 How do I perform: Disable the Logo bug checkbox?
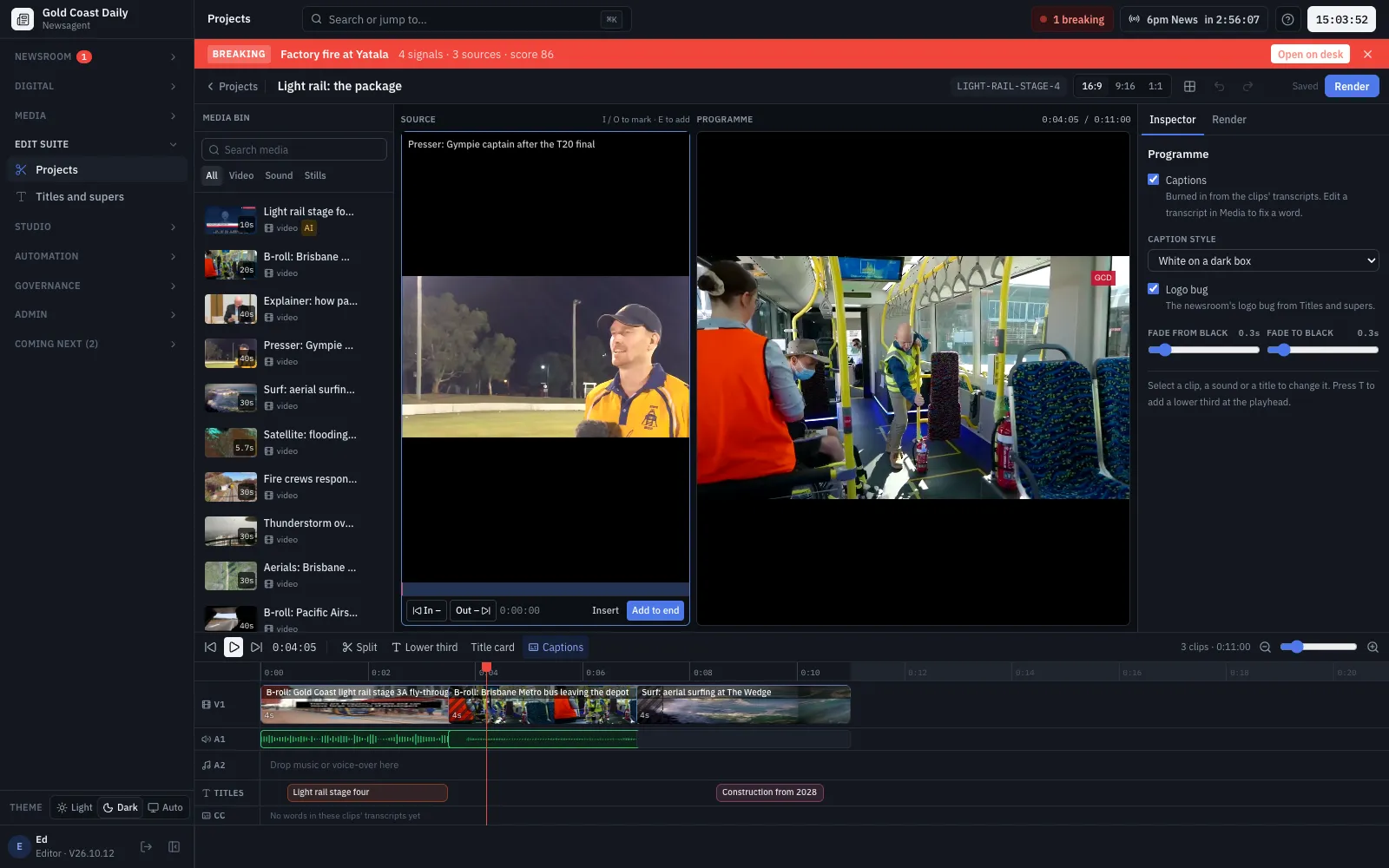coord(1154,289)
